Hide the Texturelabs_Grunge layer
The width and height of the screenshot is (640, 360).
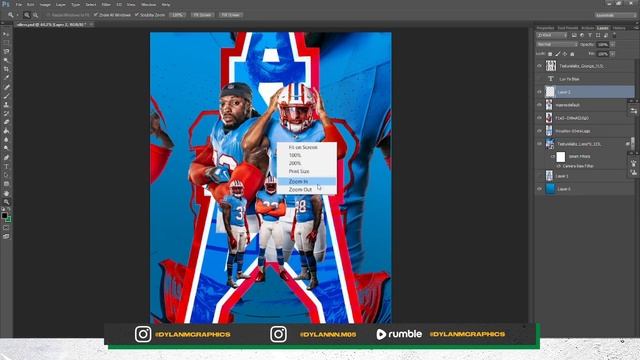pos(539,66)
